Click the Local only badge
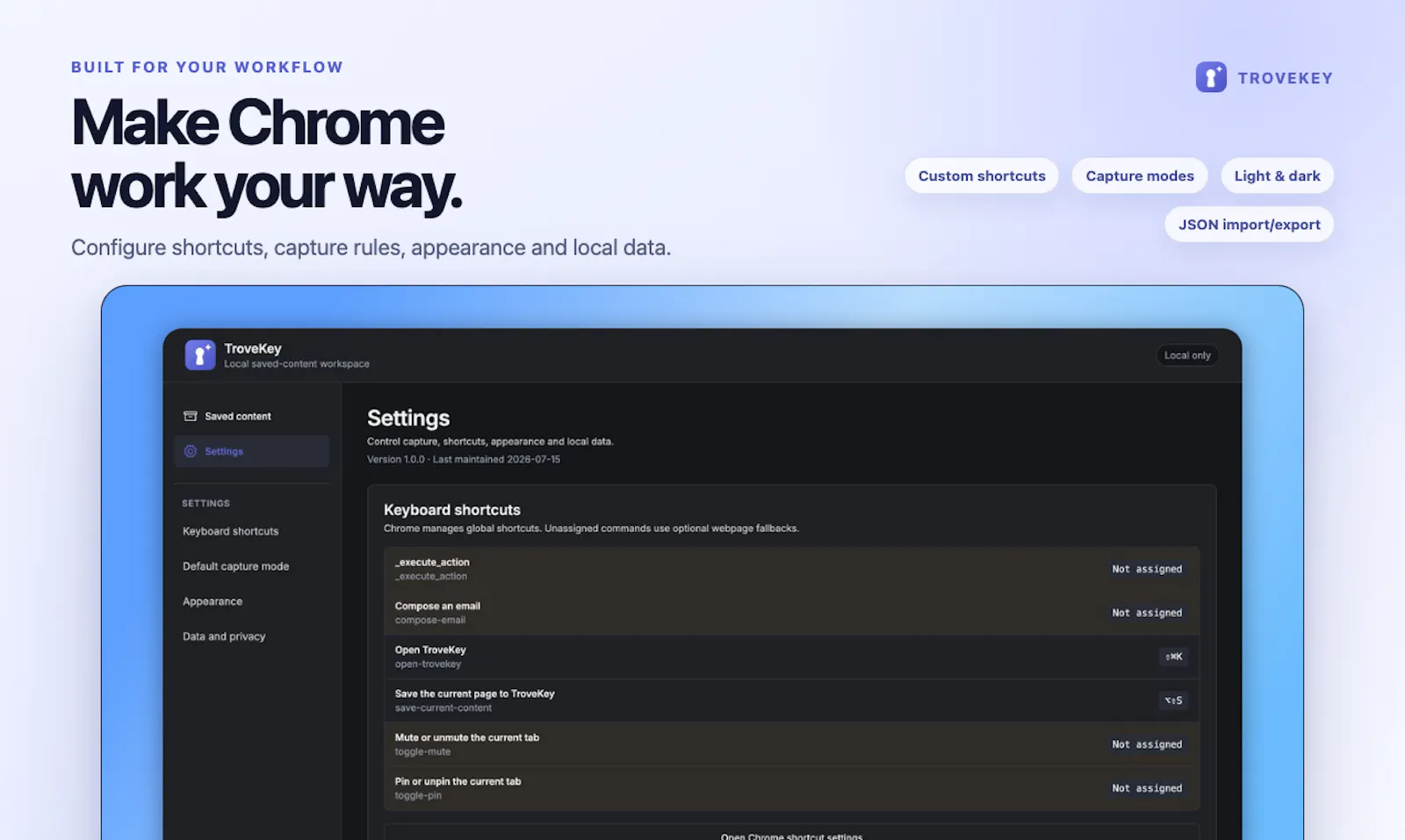 pyautogui.click(x=1187, y=355)
